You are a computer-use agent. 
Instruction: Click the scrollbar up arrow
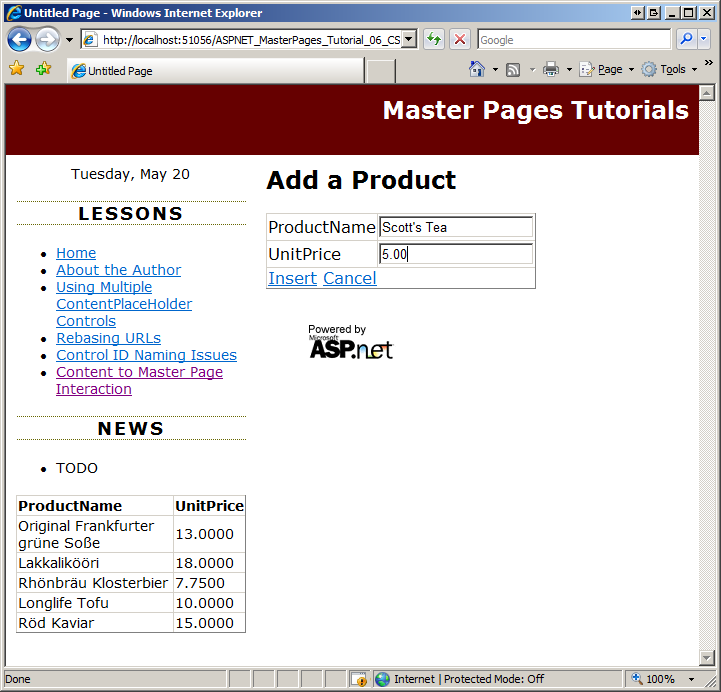pos(706,93)
